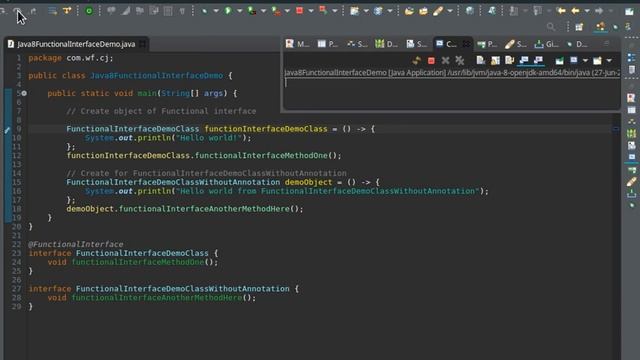Launch the Debug toolbar button
640x360 pixels.
tap(204, 11)
